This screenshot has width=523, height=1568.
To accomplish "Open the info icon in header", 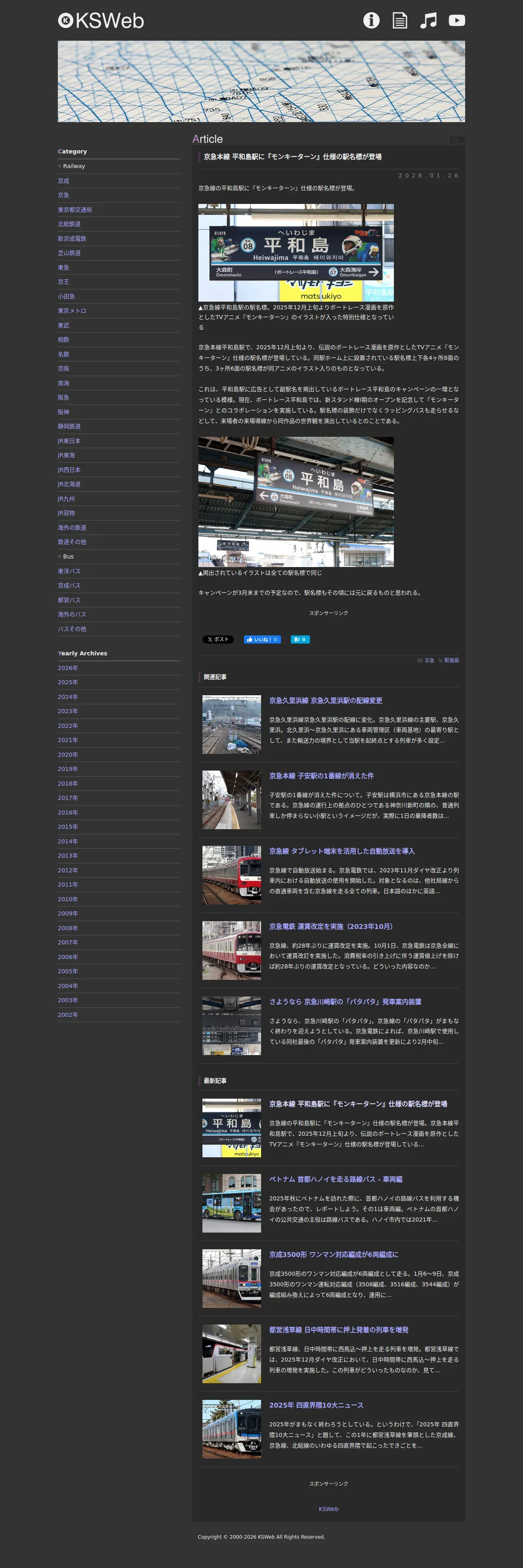I will [x=371, y=21].
